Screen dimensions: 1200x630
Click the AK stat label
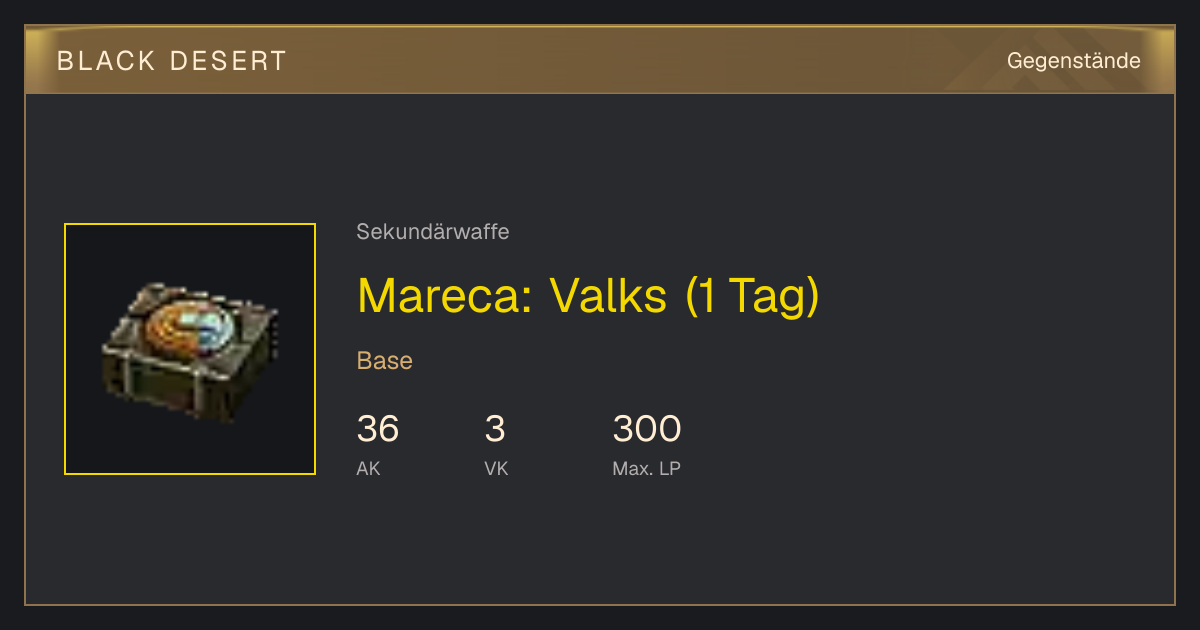tap(368, 468)
